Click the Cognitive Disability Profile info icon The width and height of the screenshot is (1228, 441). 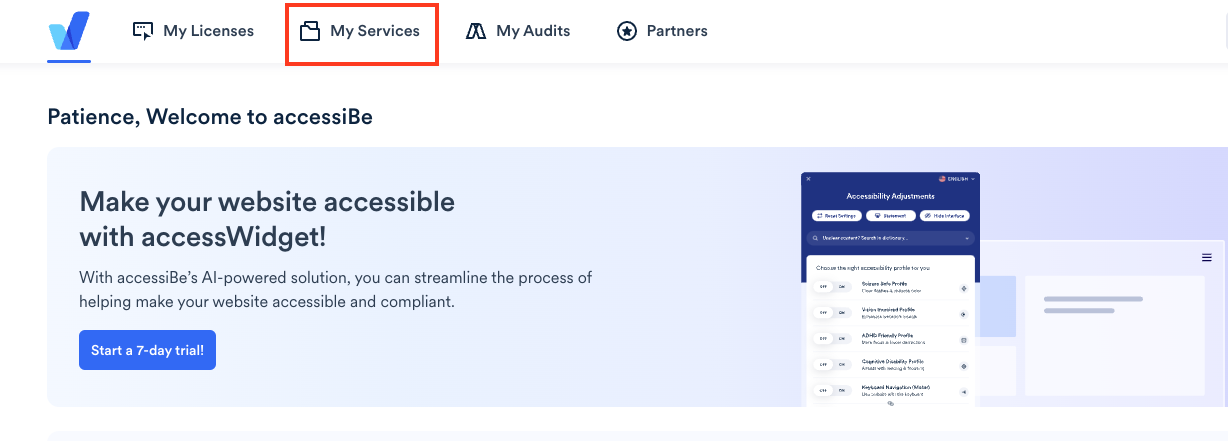coord(964,366)
